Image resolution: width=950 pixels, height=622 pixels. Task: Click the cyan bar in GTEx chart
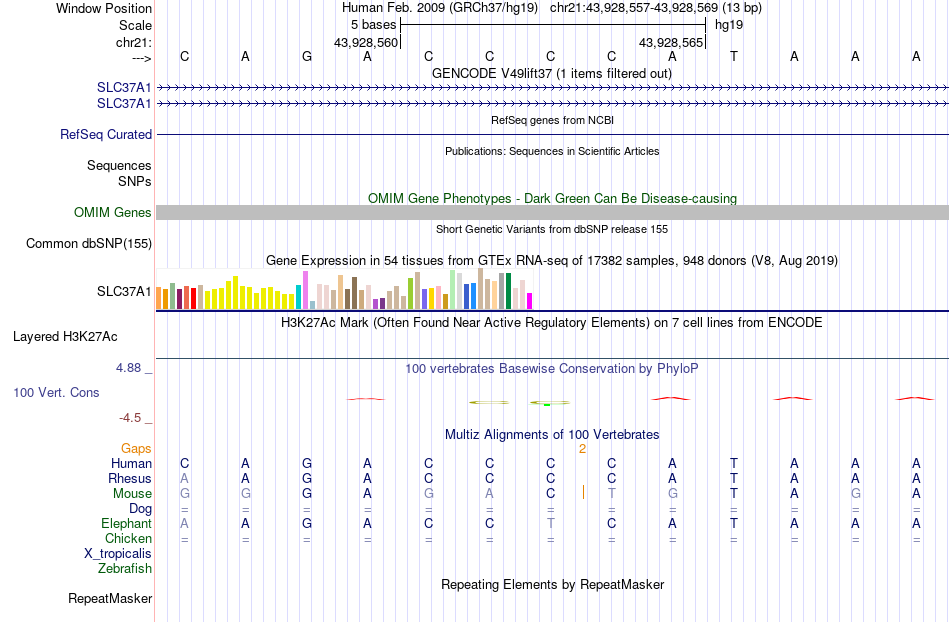coord(299,297)
